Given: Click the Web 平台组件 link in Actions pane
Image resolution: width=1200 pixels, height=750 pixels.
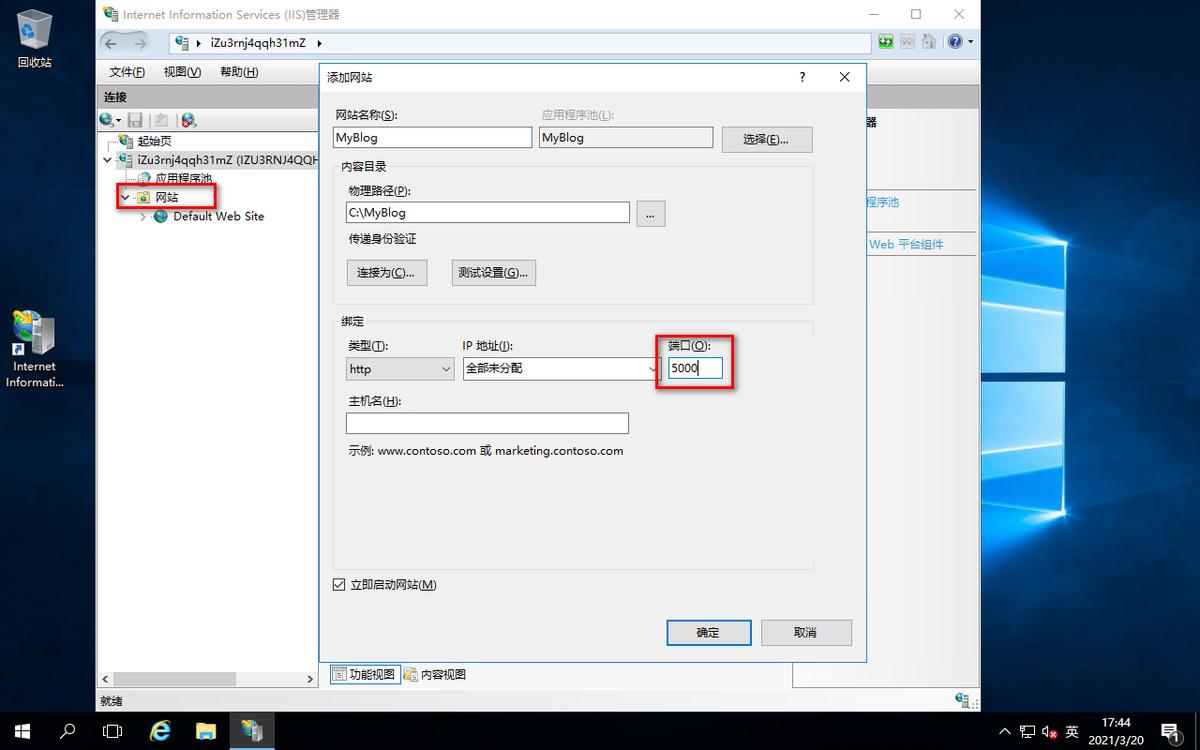Looking at the screenshot, I should 905,244.
